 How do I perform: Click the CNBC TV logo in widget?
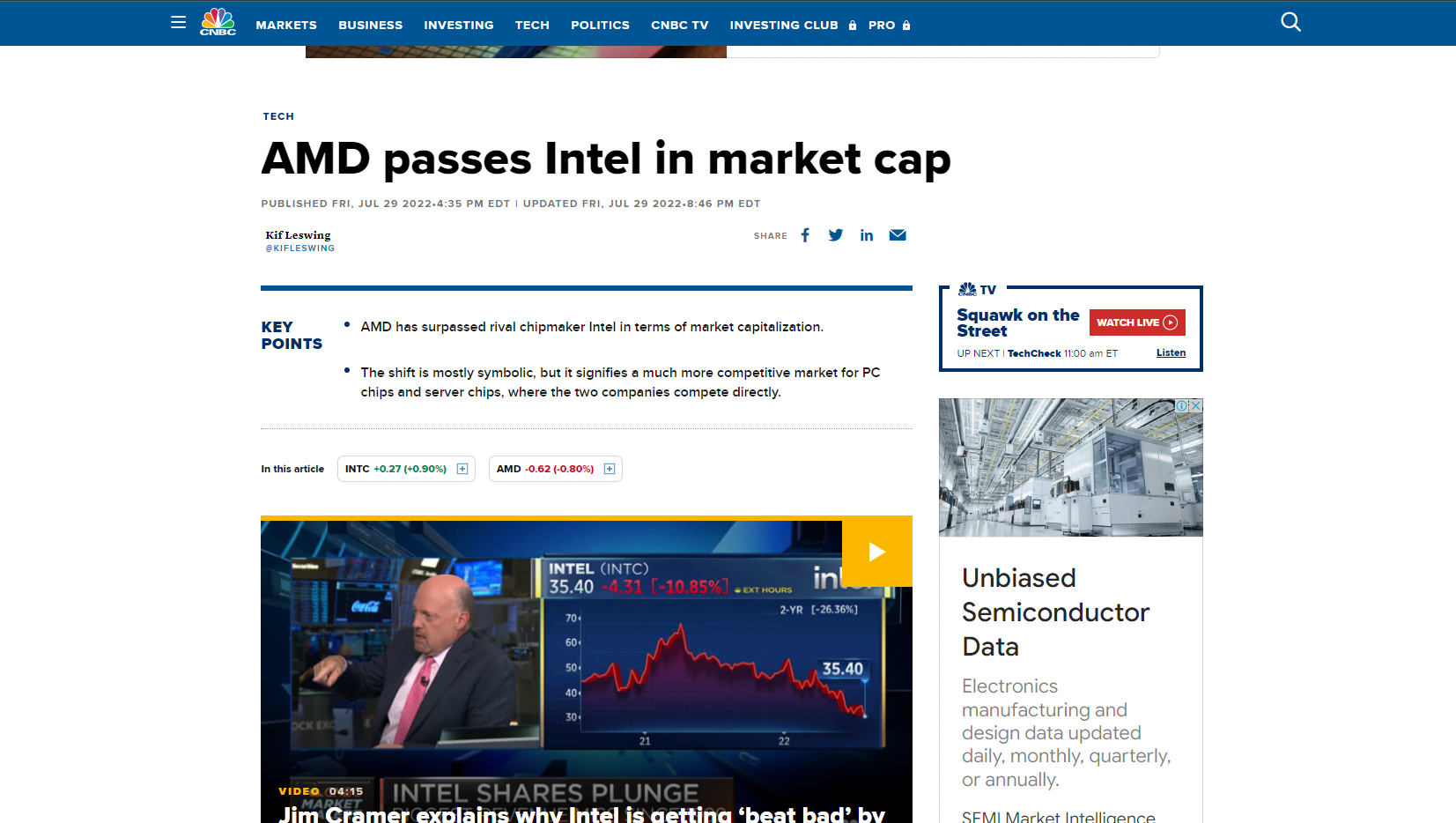click(x=977, y=289)
